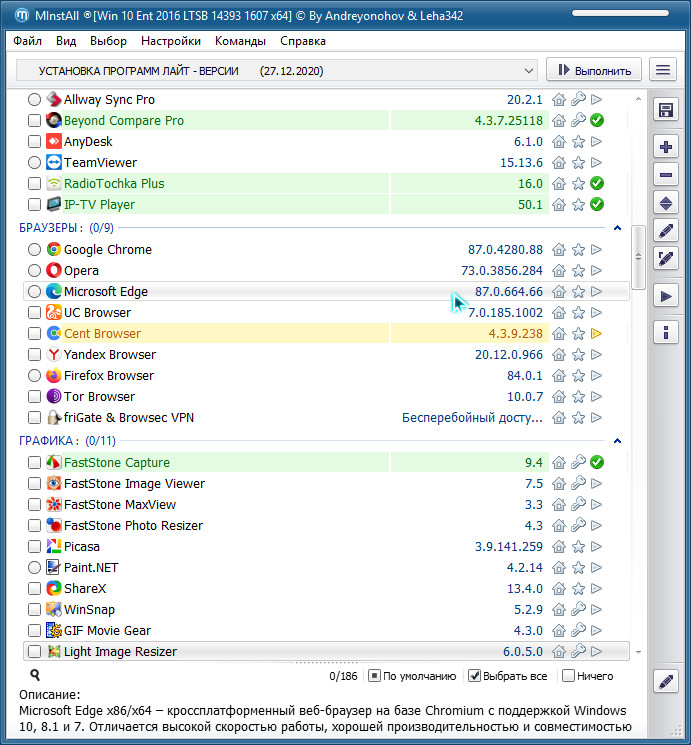This screenshot has width=691, height=745.
Task: Click the minus remove icon in sidebar
Action: point(665,175)
